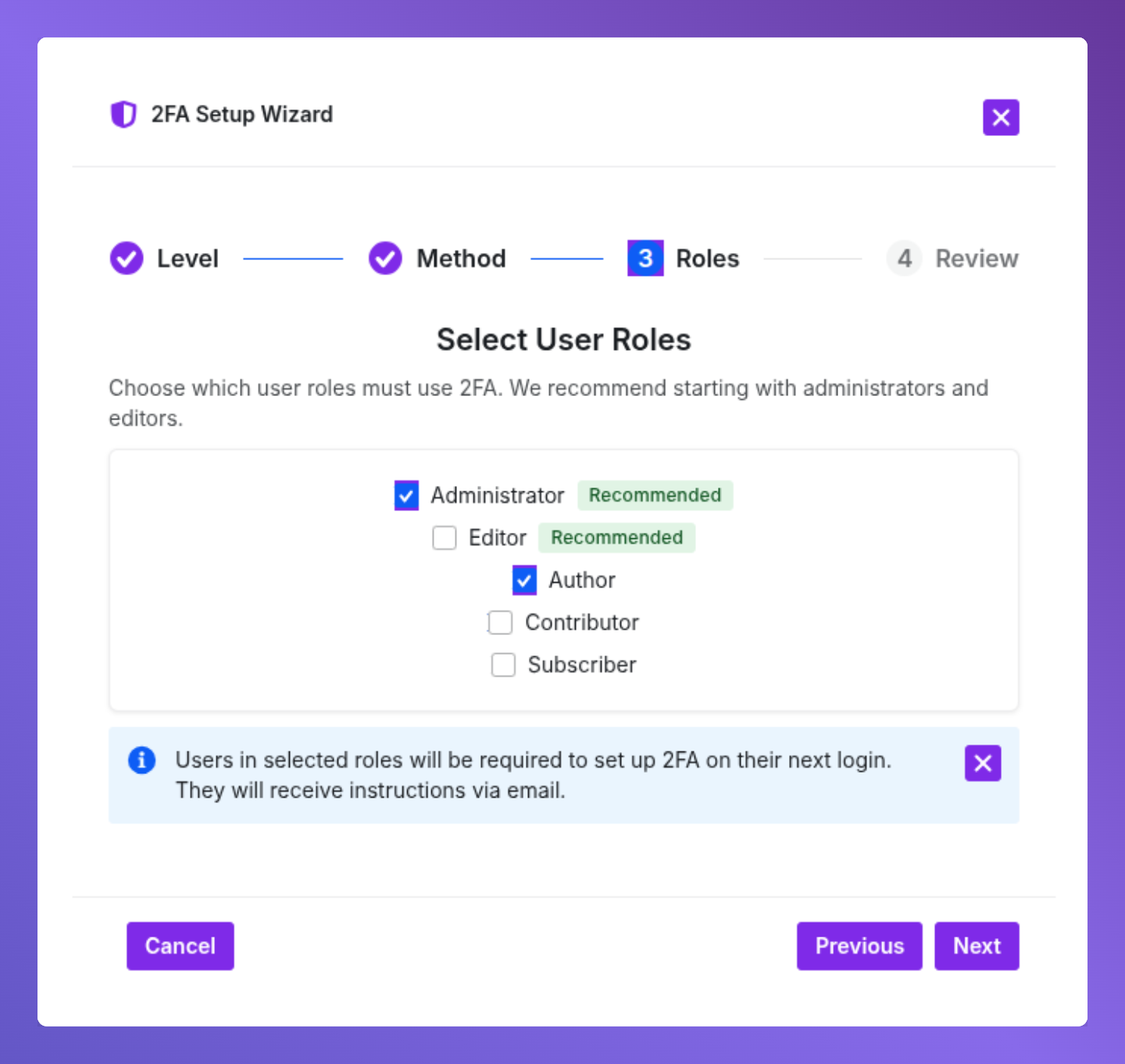This screenshot has width=1125, height=1064.
Task: Enable 2FA for the Editor role
Action: point(445,537)
